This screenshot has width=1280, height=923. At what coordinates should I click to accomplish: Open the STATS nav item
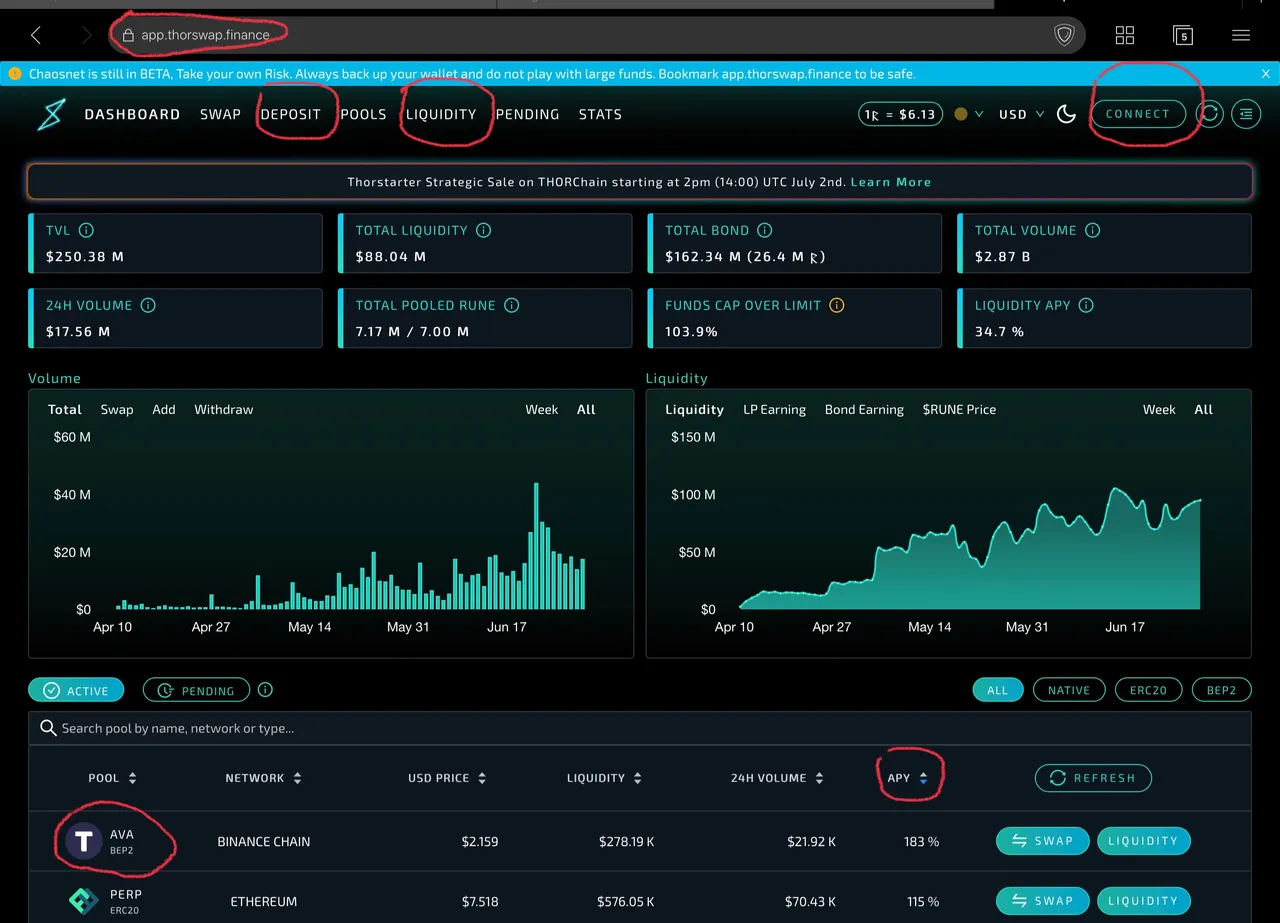[x=600, y=114]
